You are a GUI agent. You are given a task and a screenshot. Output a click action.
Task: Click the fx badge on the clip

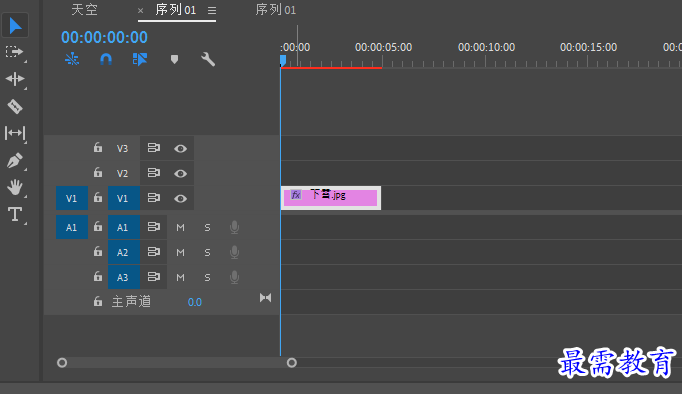[x=296, y=195]
